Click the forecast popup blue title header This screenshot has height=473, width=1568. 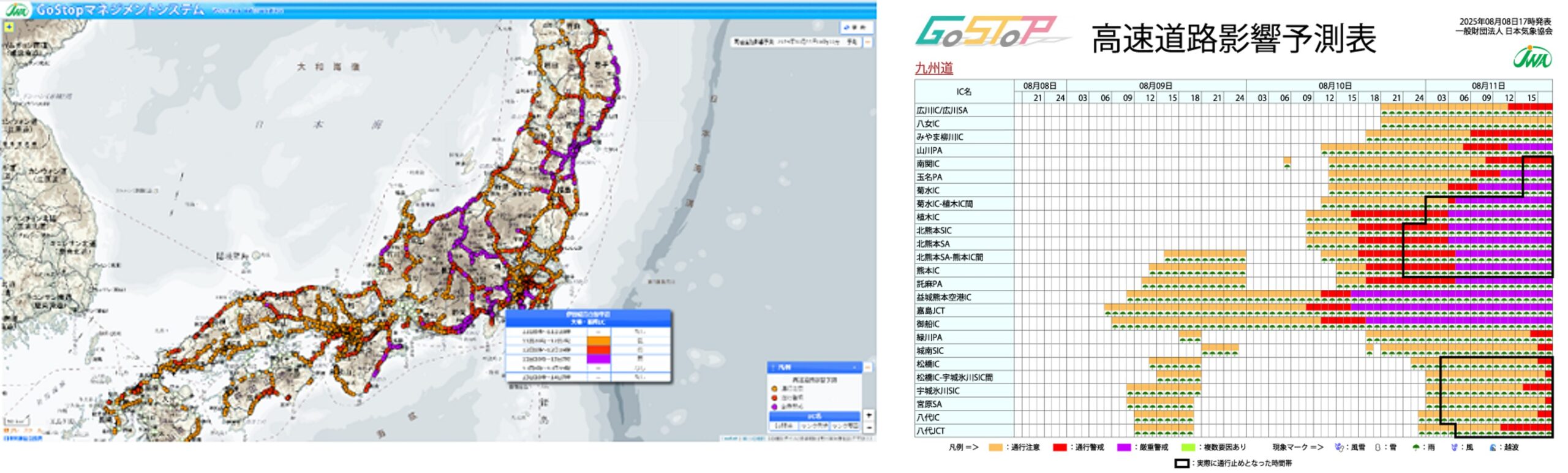(x=589, y=317)
